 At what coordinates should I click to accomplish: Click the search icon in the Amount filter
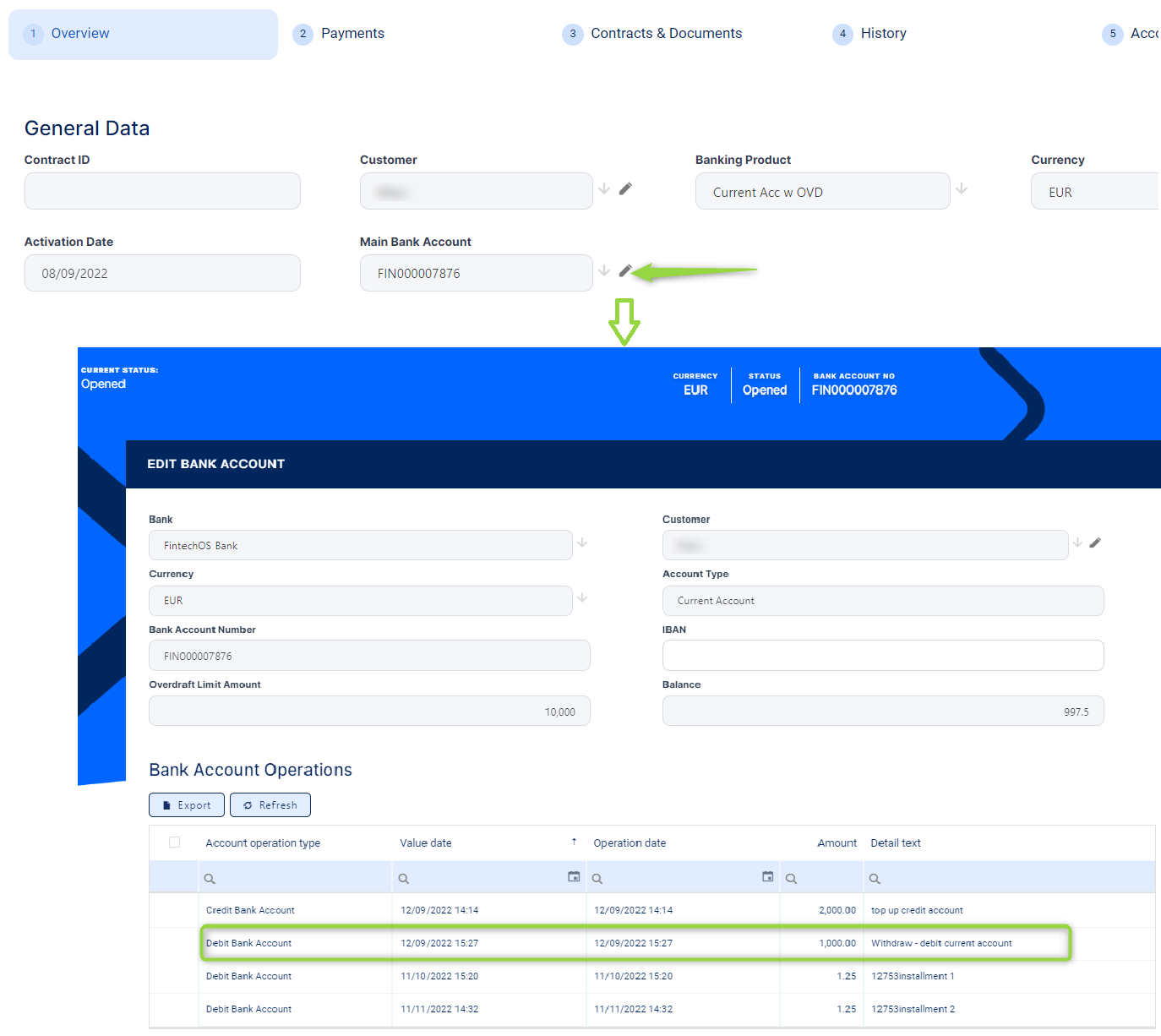791,879
